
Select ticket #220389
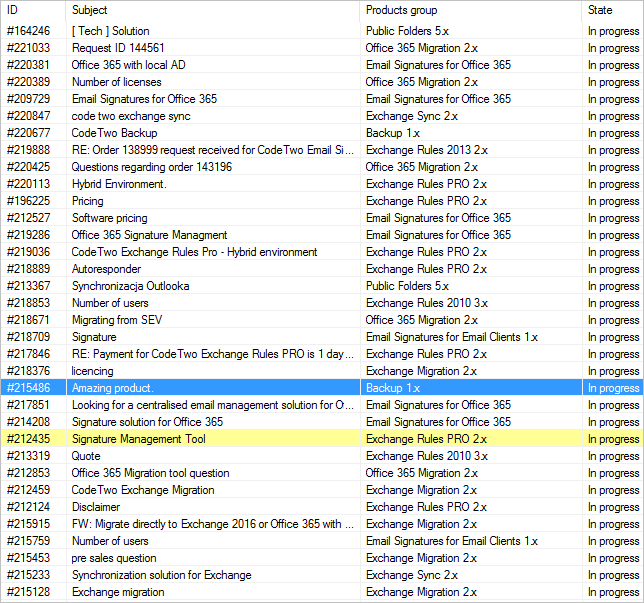click(x=28, y=82)
